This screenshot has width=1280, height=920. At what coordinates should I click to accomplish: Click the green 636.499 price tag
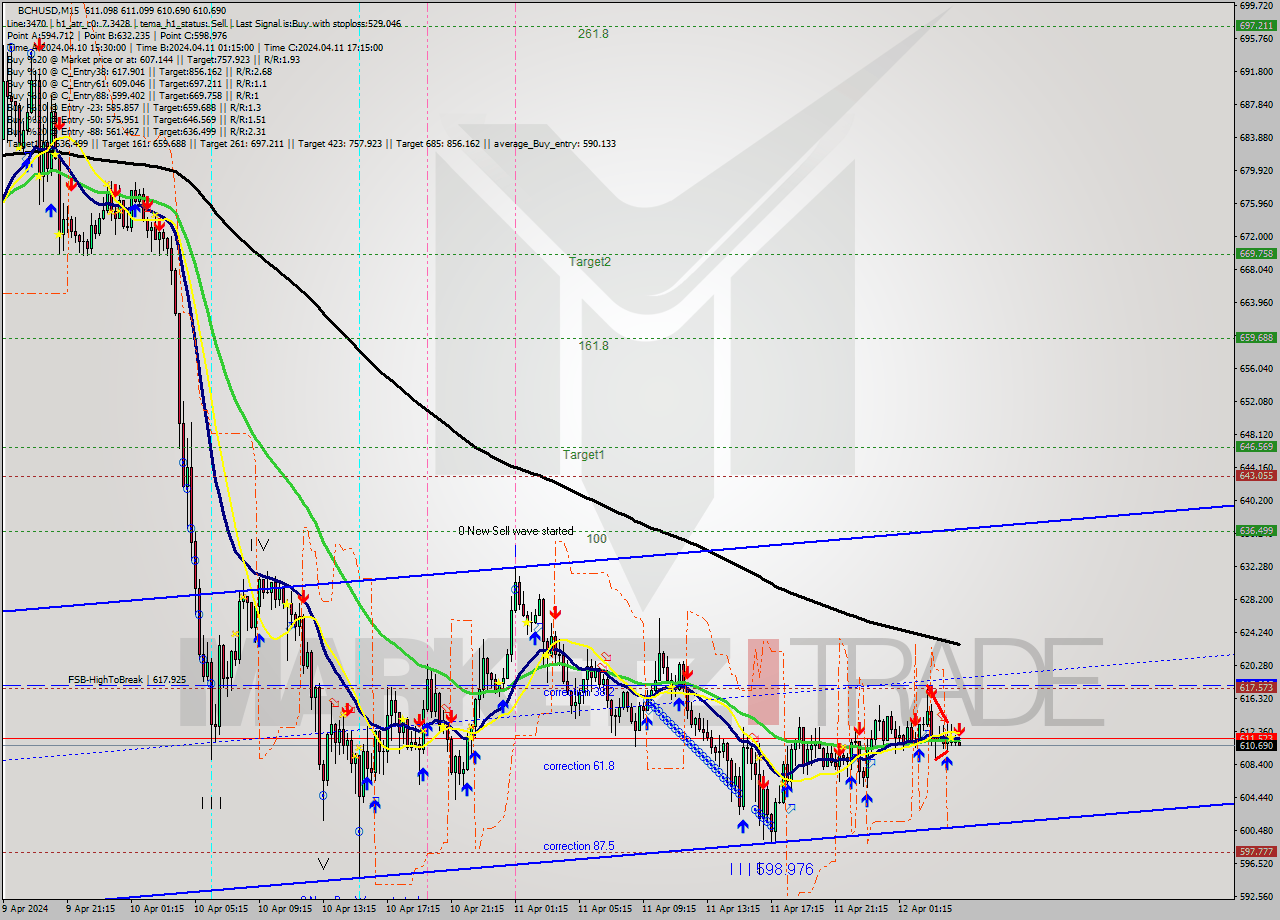(1255, 531)
